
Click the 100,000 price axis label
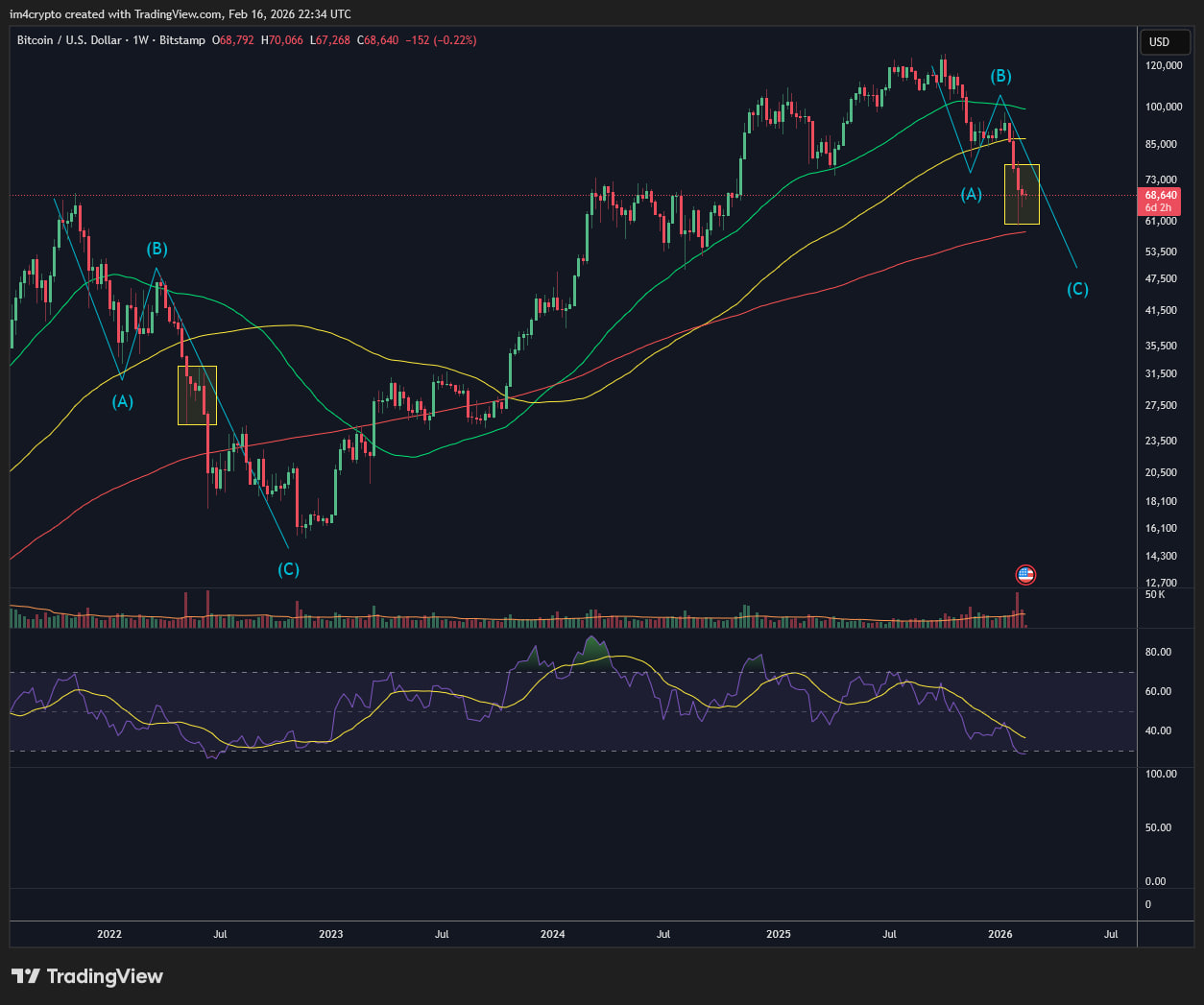point(1164,107)
